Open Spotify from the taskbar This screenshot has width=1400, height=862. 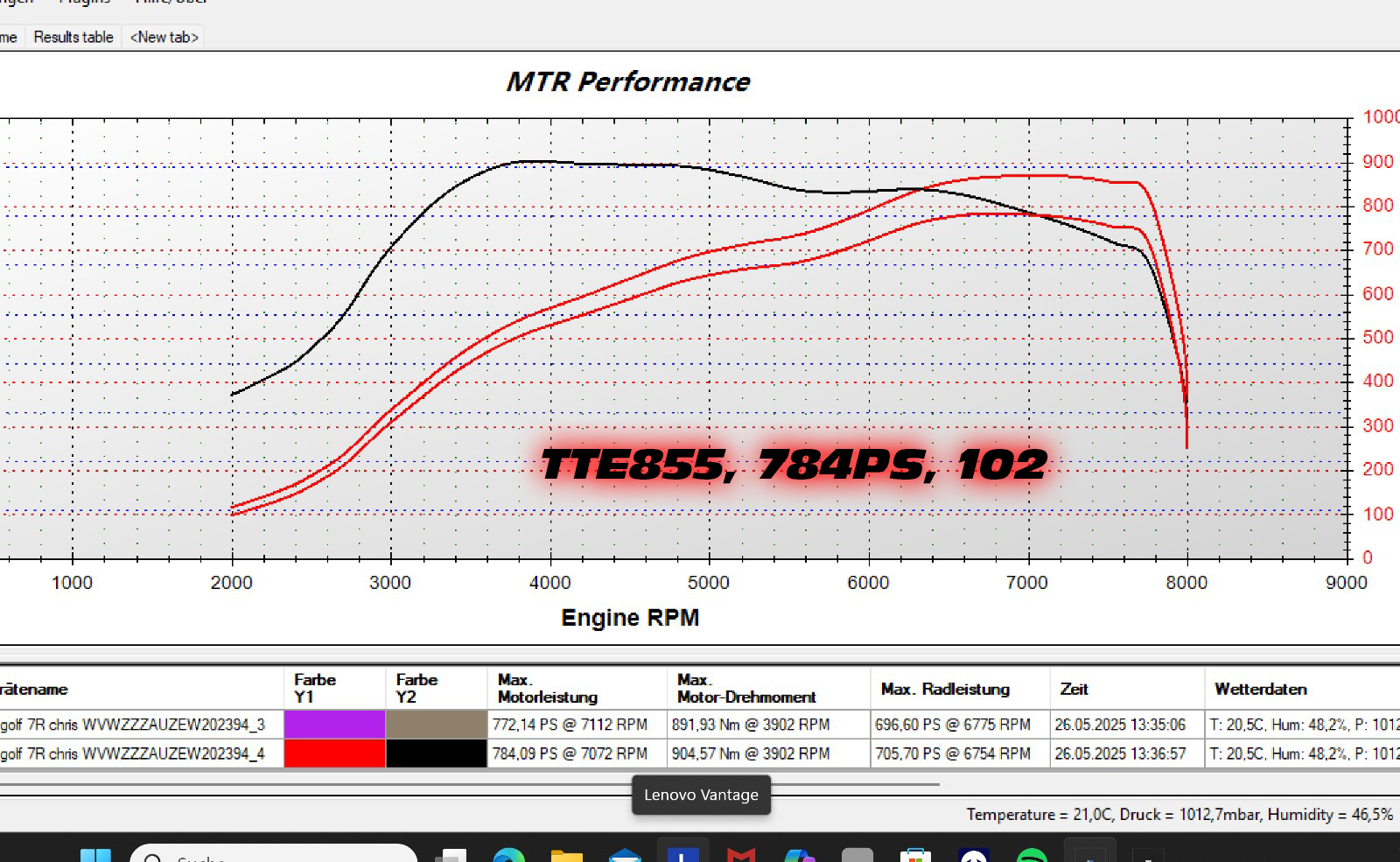(1032, 855)
